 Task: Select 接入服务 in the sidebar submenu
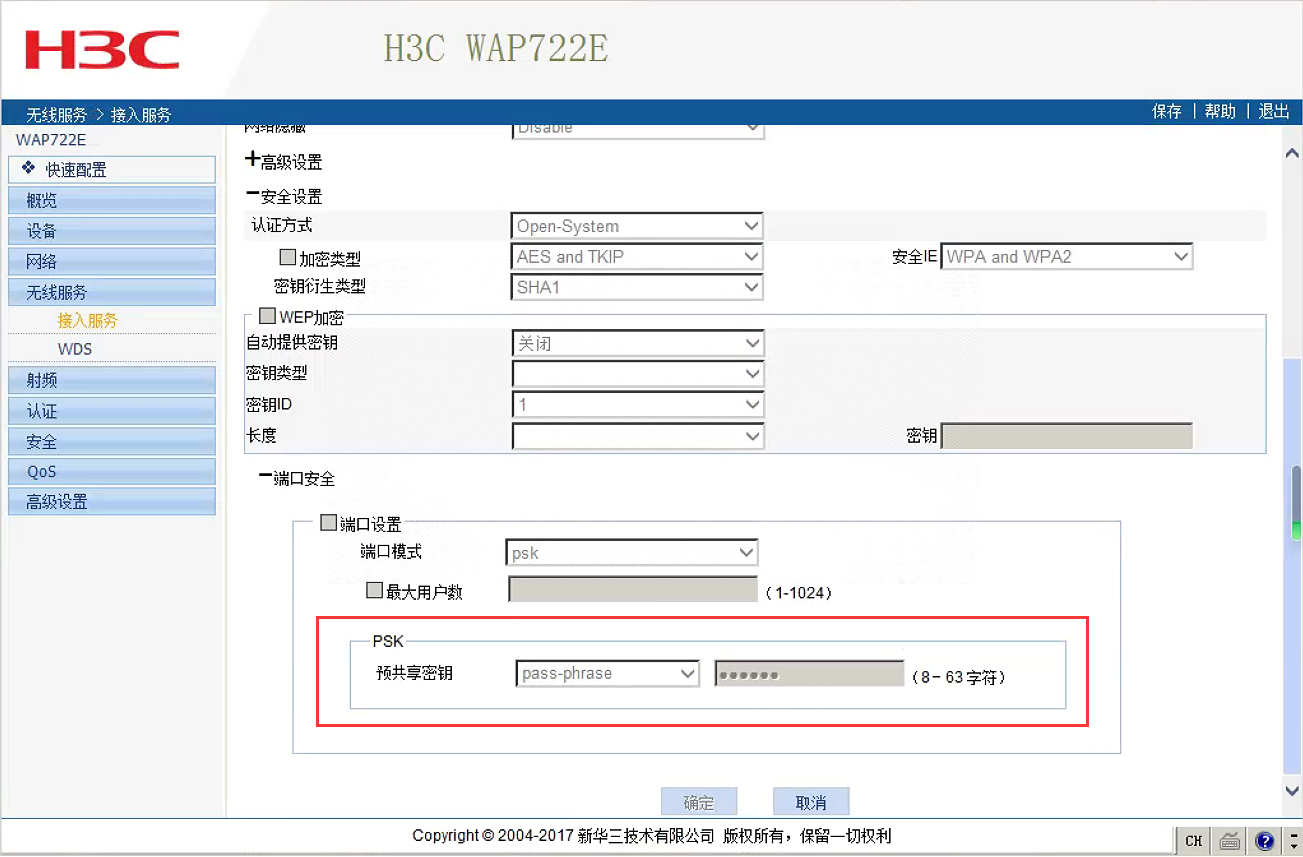click(x=88, y=320)
